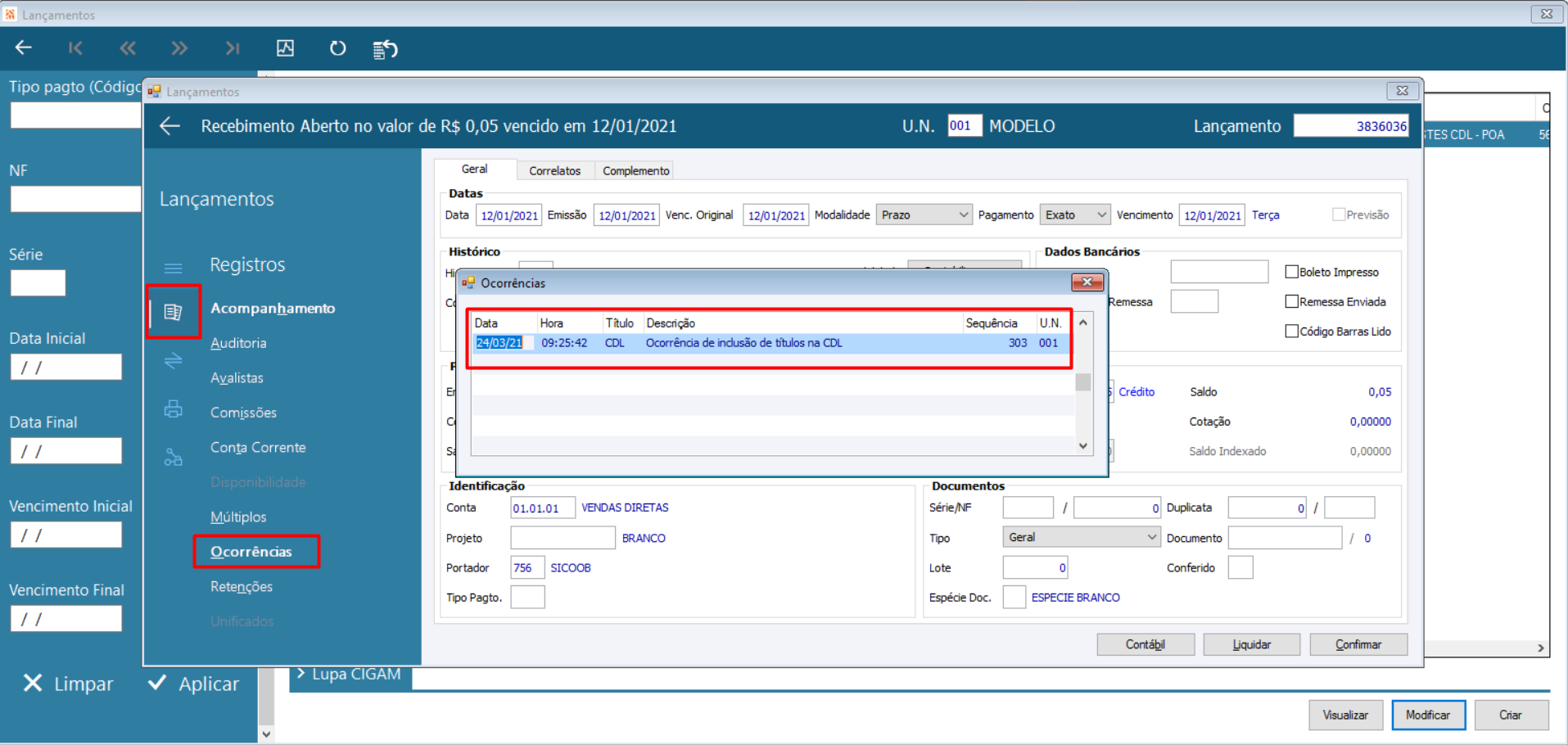Image resolution: width=1568 pixels, height=745 pixels.
Task: Open Ocorrências in the sidebar menu
Action: coord(251,552)
